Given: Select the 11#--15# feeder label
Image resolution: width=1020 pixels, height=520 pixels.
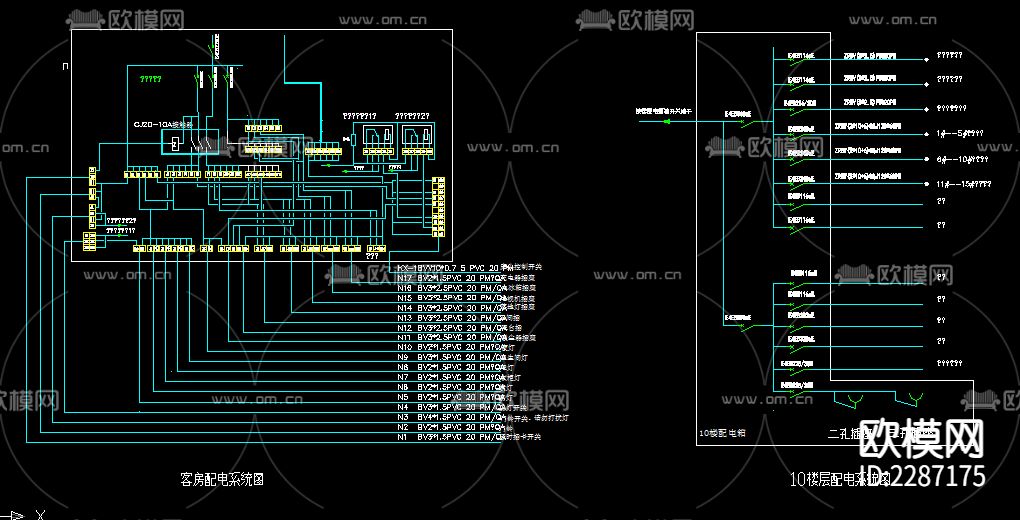Looking at the screenshot, I should tap(963, 184).
